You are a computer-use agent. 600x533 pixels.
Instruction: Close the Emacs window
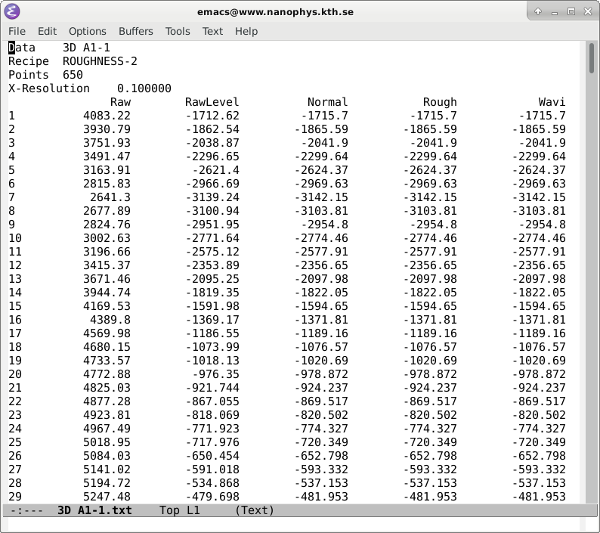[588, 11]
